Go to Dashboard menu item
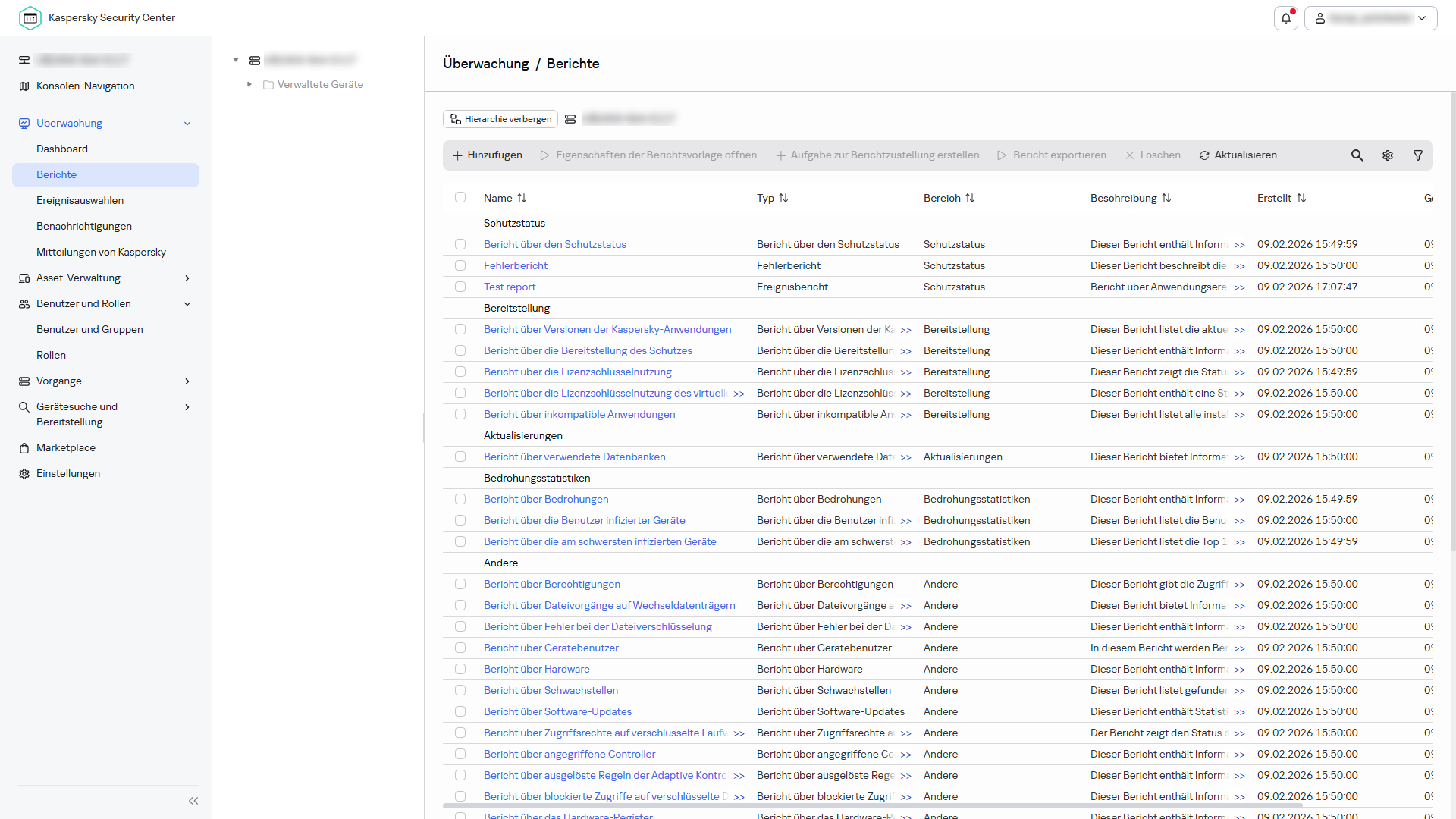Screen dimensions: 1456x819 pos(62,149)
